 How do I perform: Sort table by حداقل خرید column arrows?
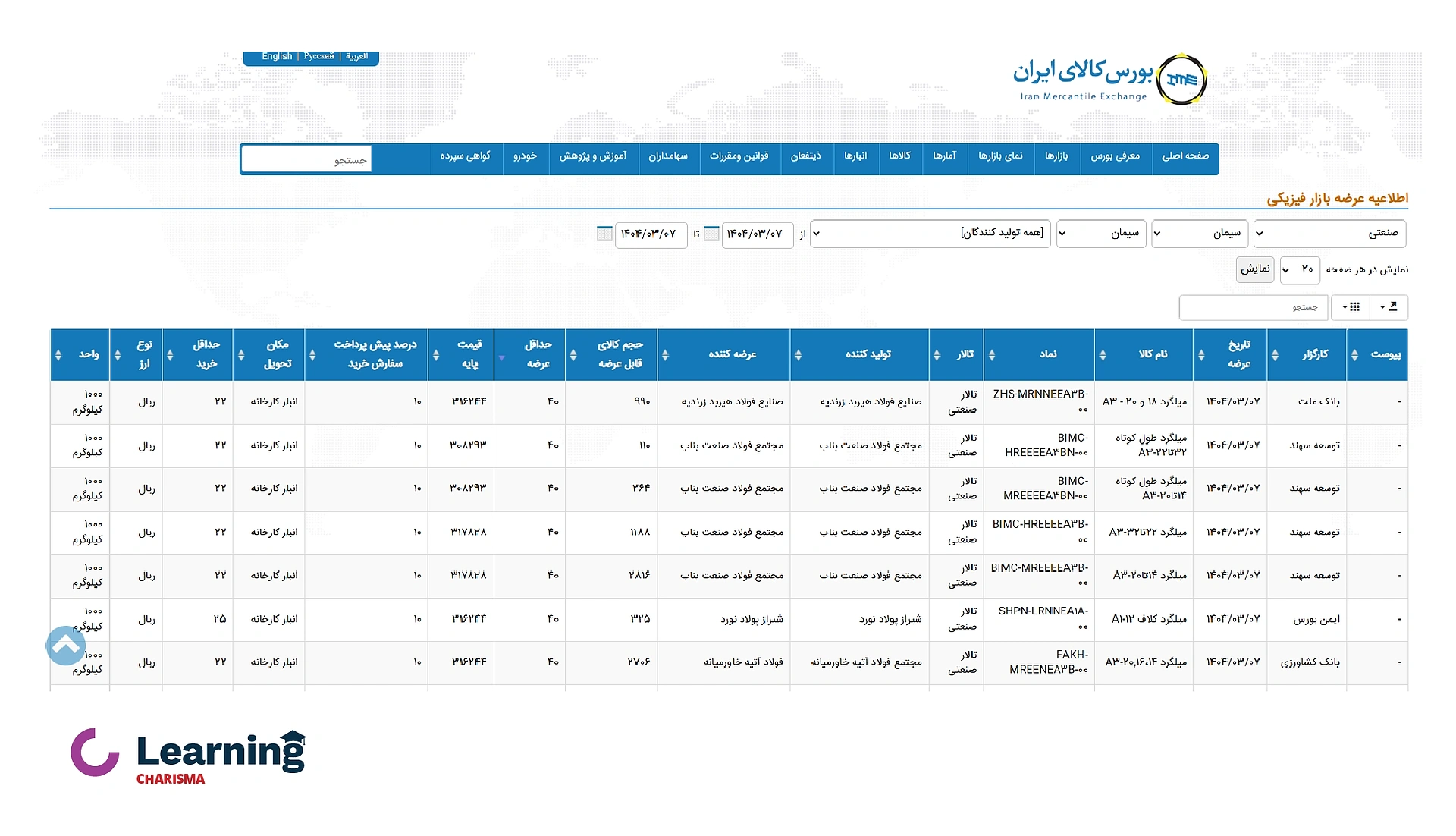click(170, 355)
